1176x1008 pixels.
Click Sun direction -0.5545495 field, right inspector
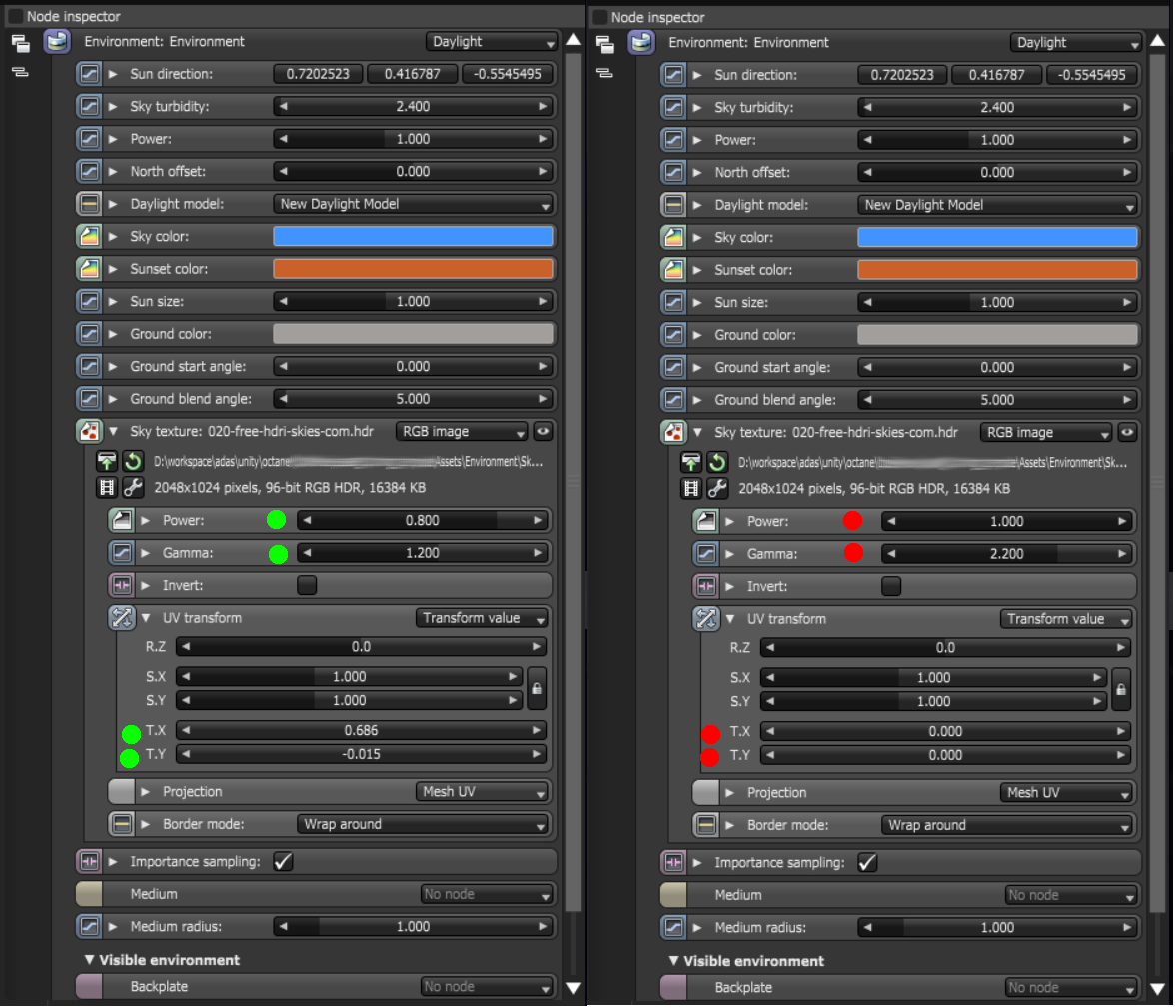[1092, 75]
